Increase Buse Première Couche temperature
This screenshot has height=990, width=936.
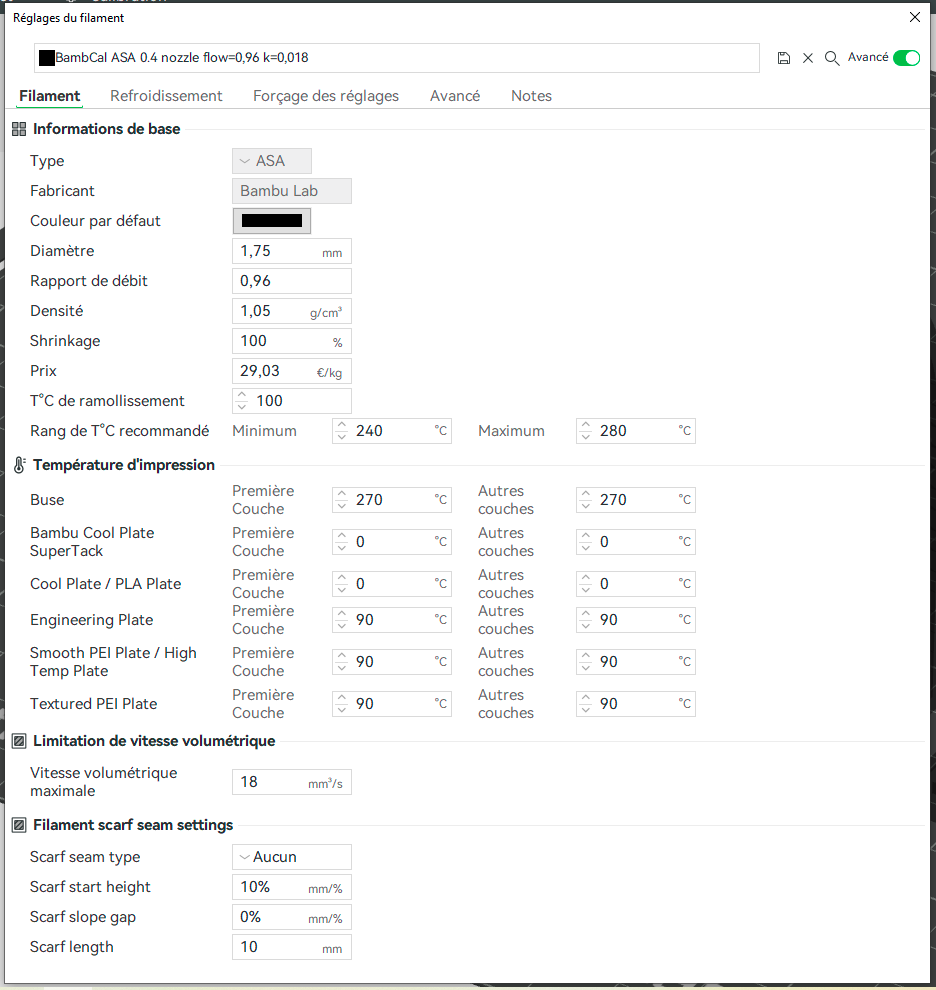coord(342,494)
